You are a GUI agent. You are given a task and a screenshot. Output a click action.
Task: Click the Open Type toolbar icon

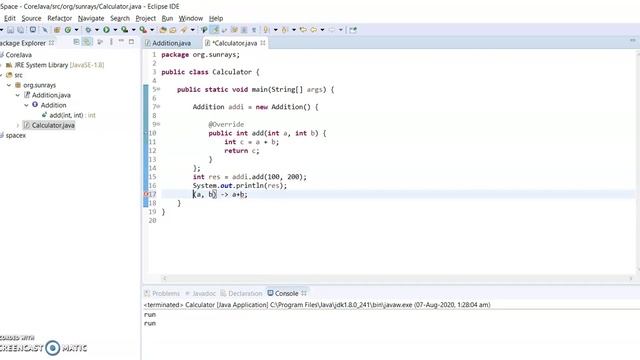[x=173, y=30]
